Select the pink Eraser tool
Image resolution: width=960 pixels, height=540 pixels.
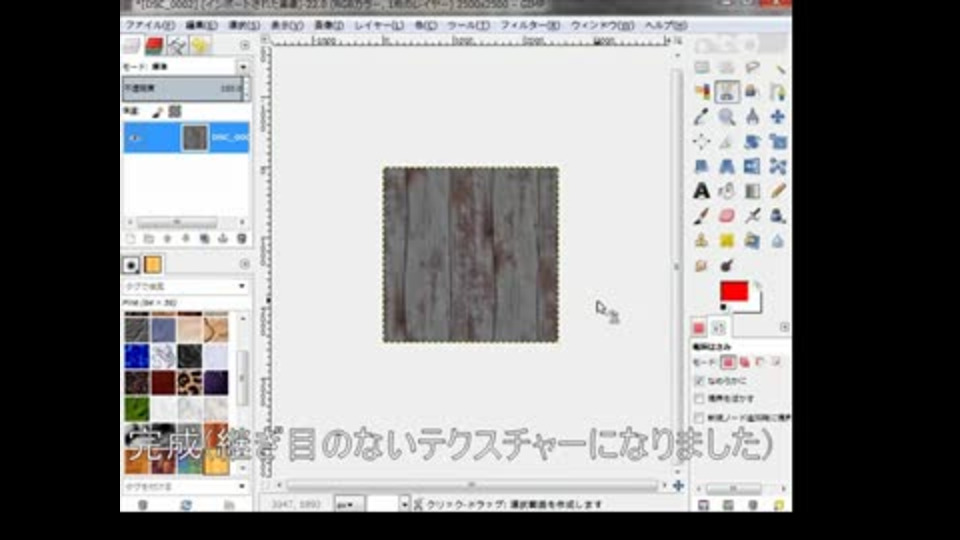pos(727,216)
